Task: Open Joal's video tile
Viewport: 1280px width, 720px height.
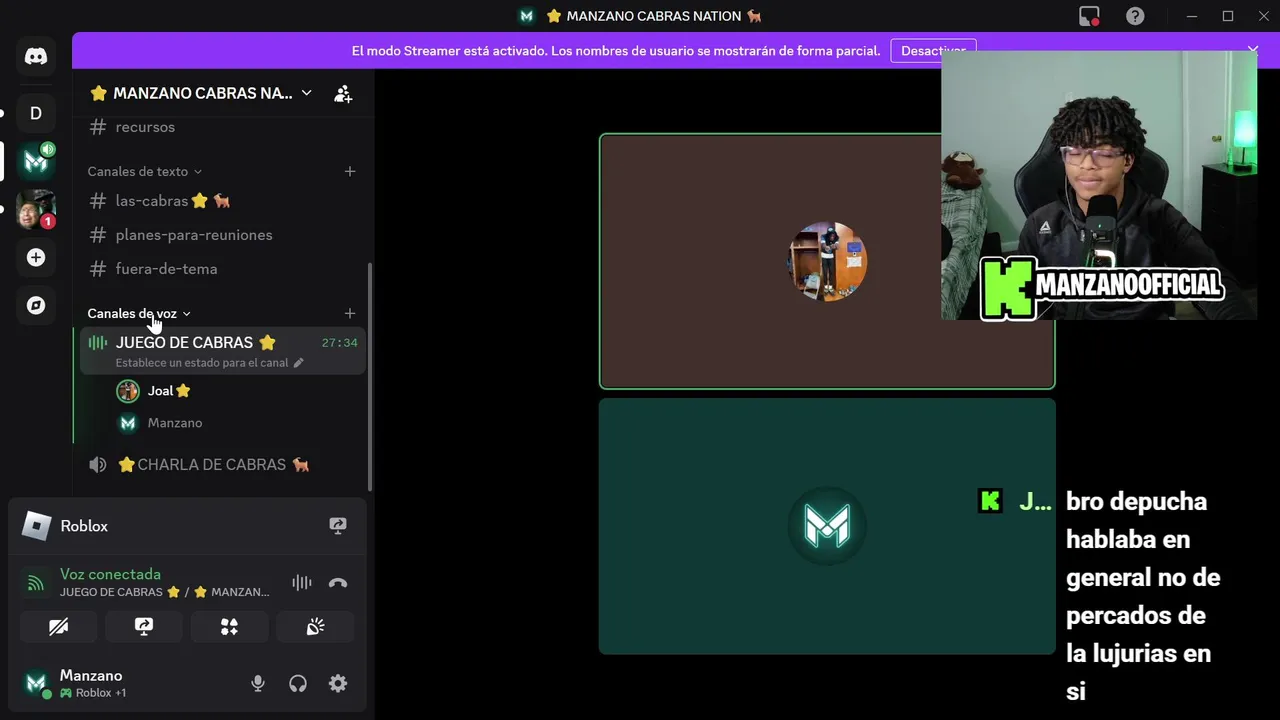Action: pyautogui.click(x=827, y=261)
